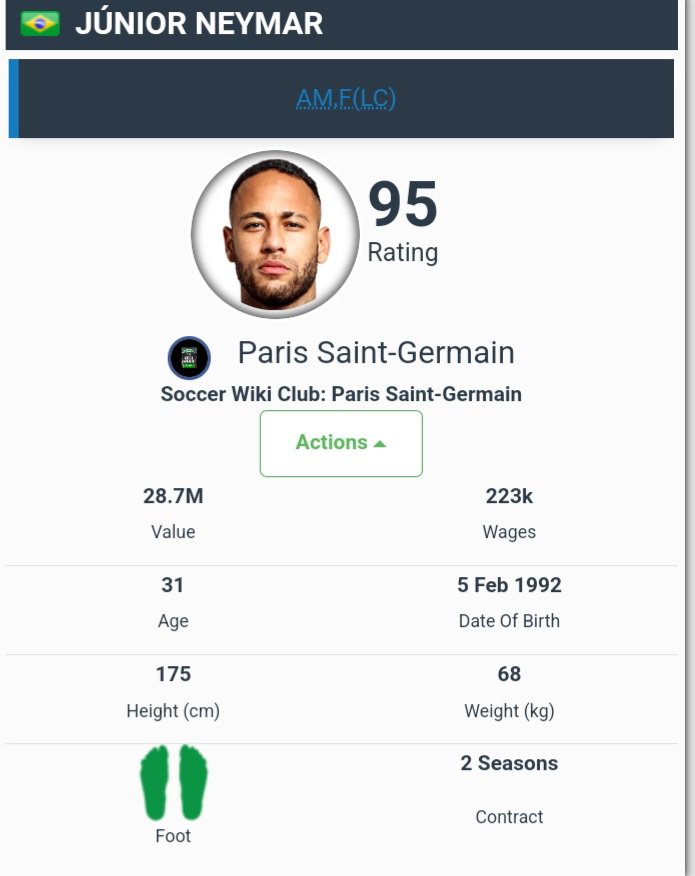Click the Paris Saint-Germain club badge
The image size is (695, 876).
pos(189,358)
